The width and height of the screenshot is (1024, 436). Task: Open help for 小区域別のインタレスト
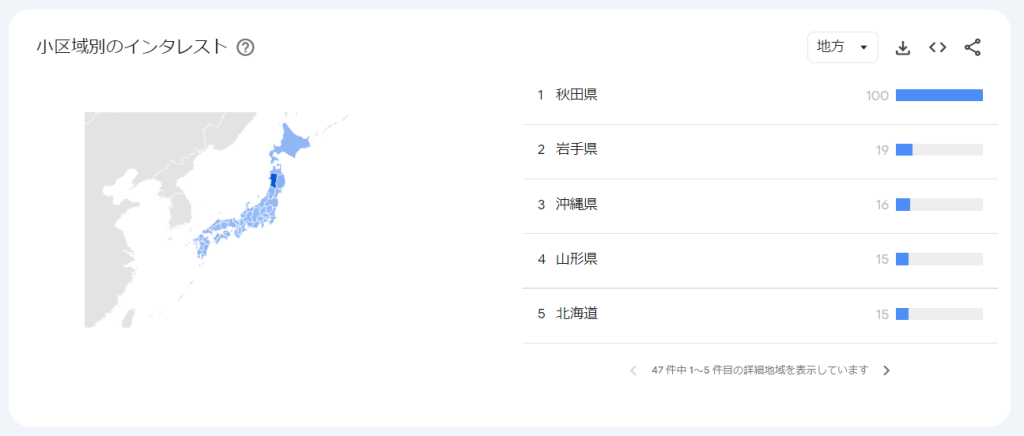pos(245,47)
